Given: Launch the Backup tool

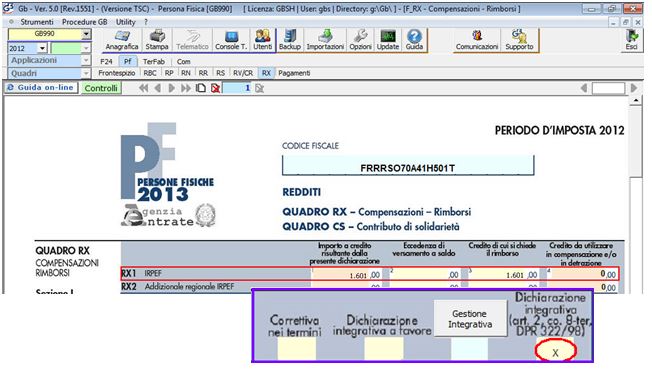Looking at the screenshot, I should point(290,40).
